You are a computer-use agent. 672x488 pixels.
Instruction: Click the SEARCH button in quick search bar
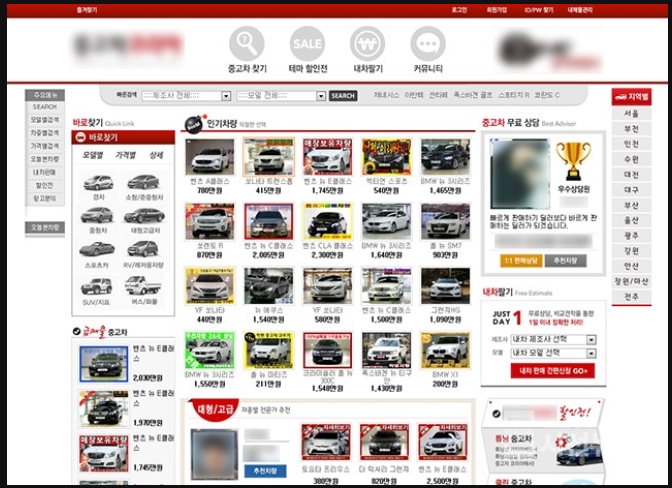coord(343,96)
